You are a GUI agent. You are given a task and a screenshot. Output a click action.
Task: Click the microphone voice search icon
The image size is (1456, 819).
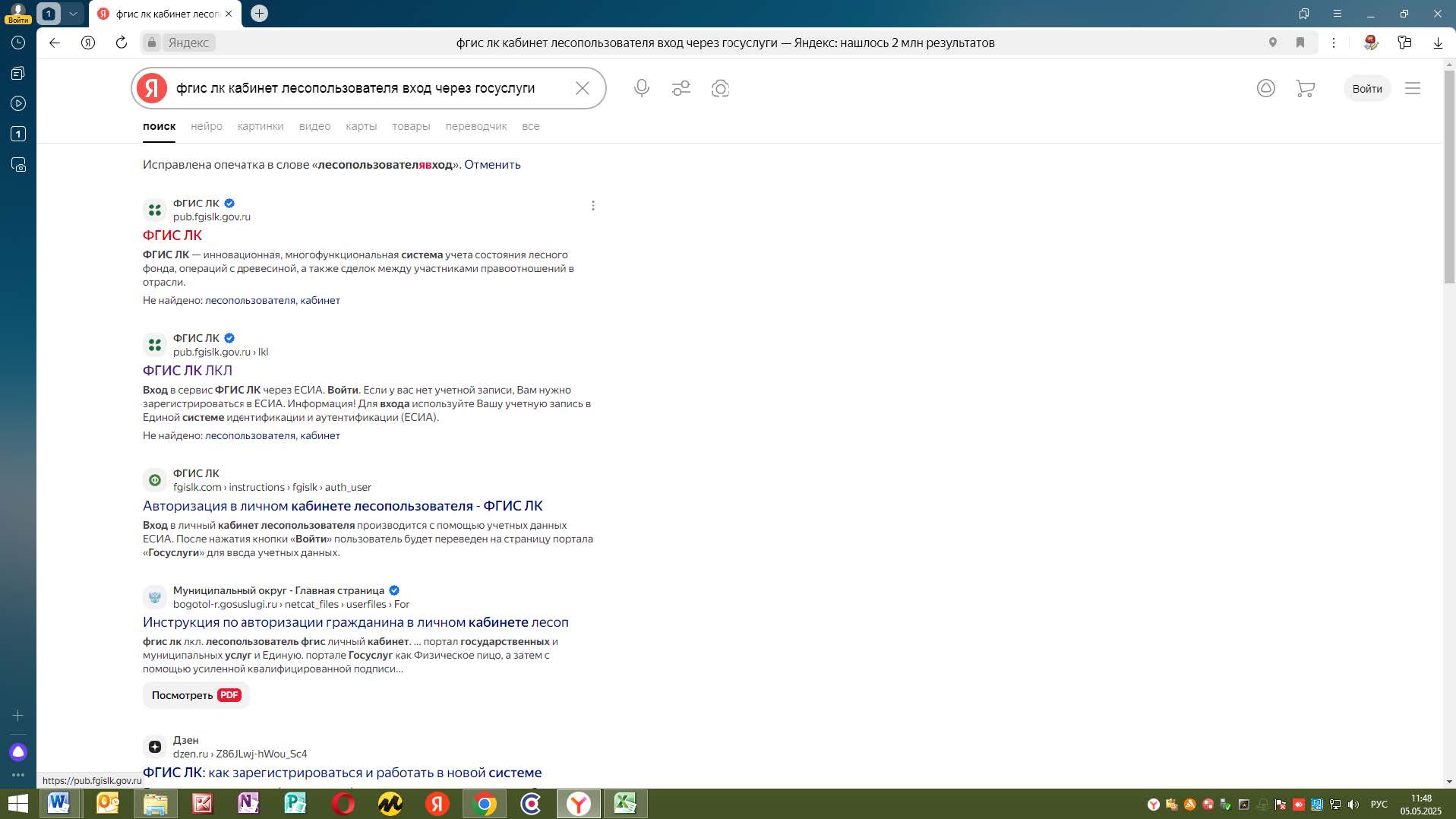point(642,88)
